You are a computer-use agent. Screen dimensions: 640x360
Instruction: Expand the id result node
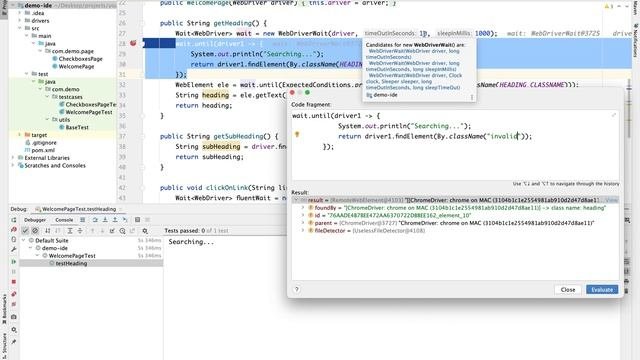pyautogui.click(x=303, y=215)
